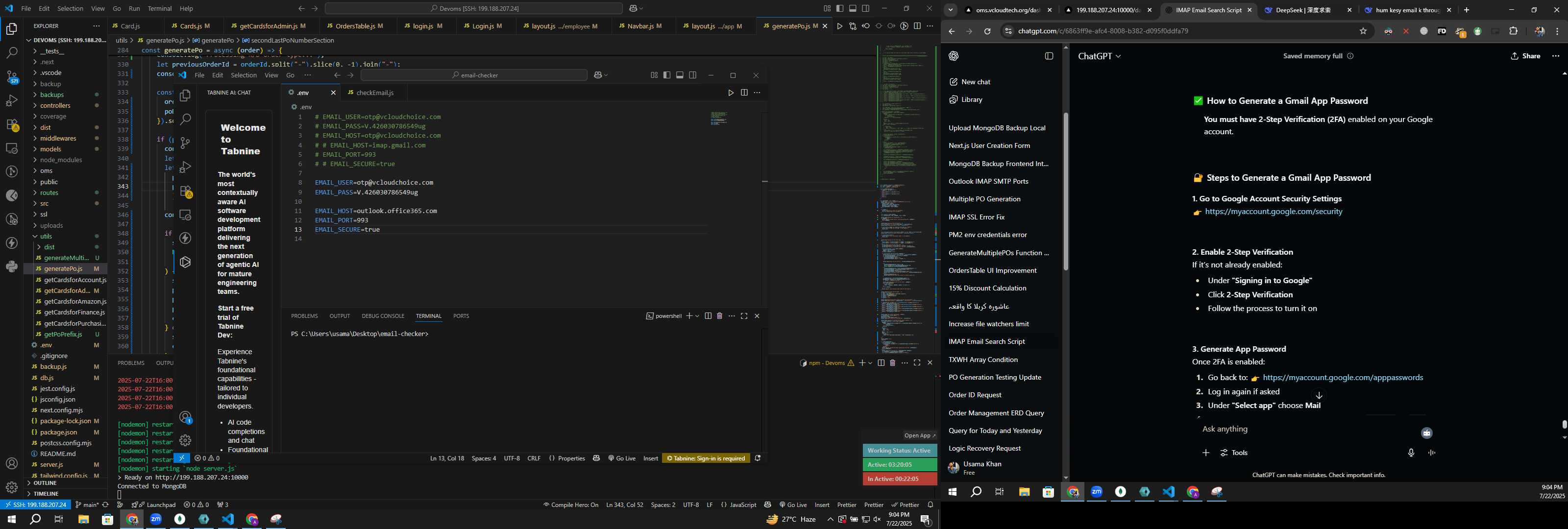Maximize the powershell terminal panel size
The width and height of the screenshot is (1568, 529).
(x=744, y=316)
